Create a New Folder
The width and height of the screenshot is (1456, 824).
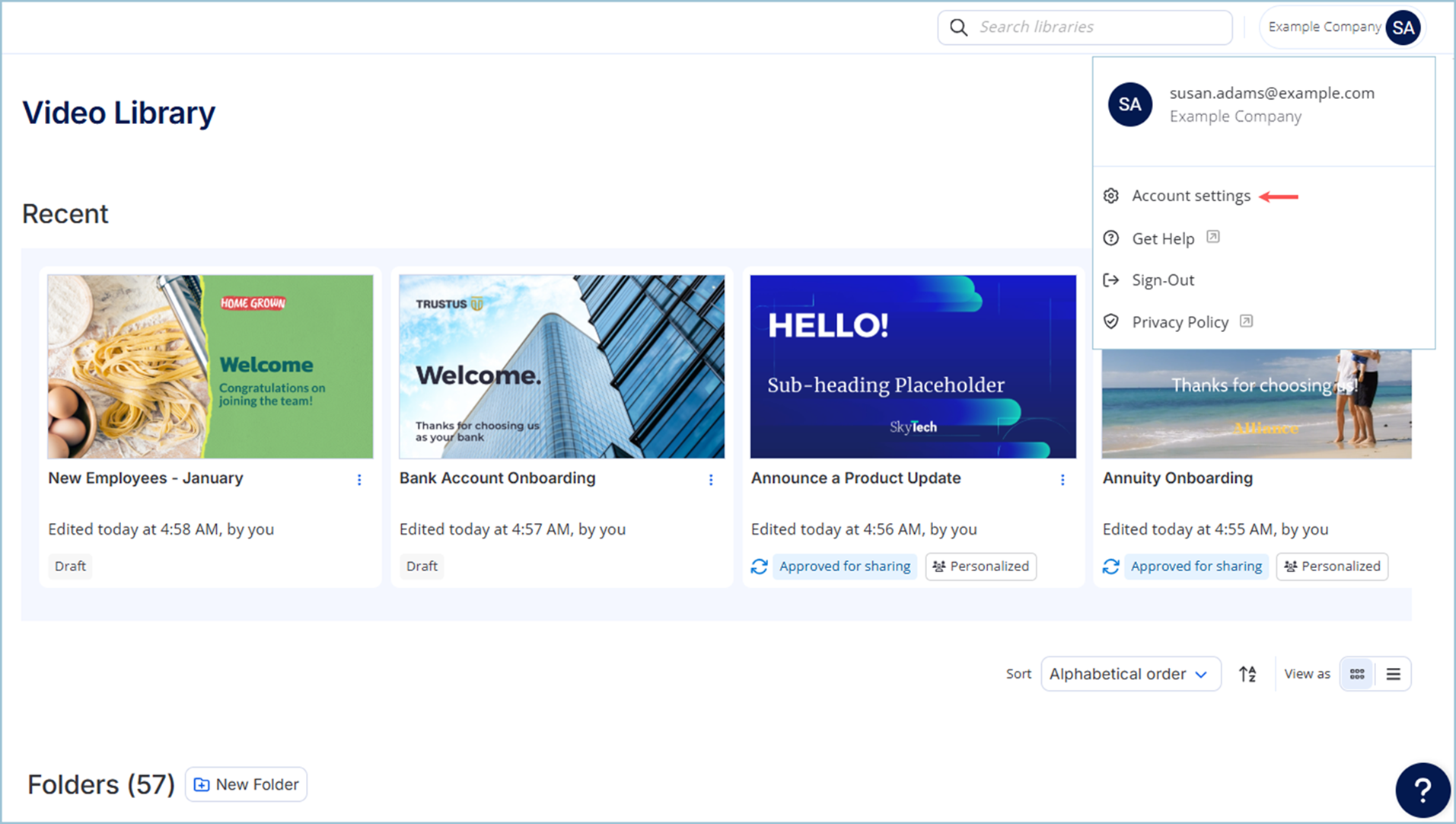[x=247, y=784]
